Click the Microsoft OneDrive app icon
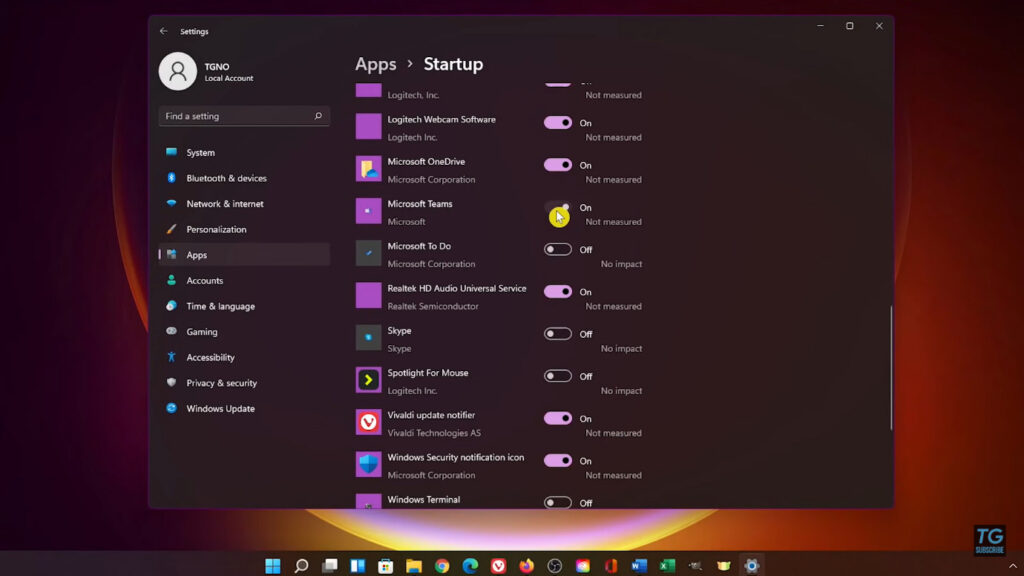1024x576 pixels. tap(368, 168)
